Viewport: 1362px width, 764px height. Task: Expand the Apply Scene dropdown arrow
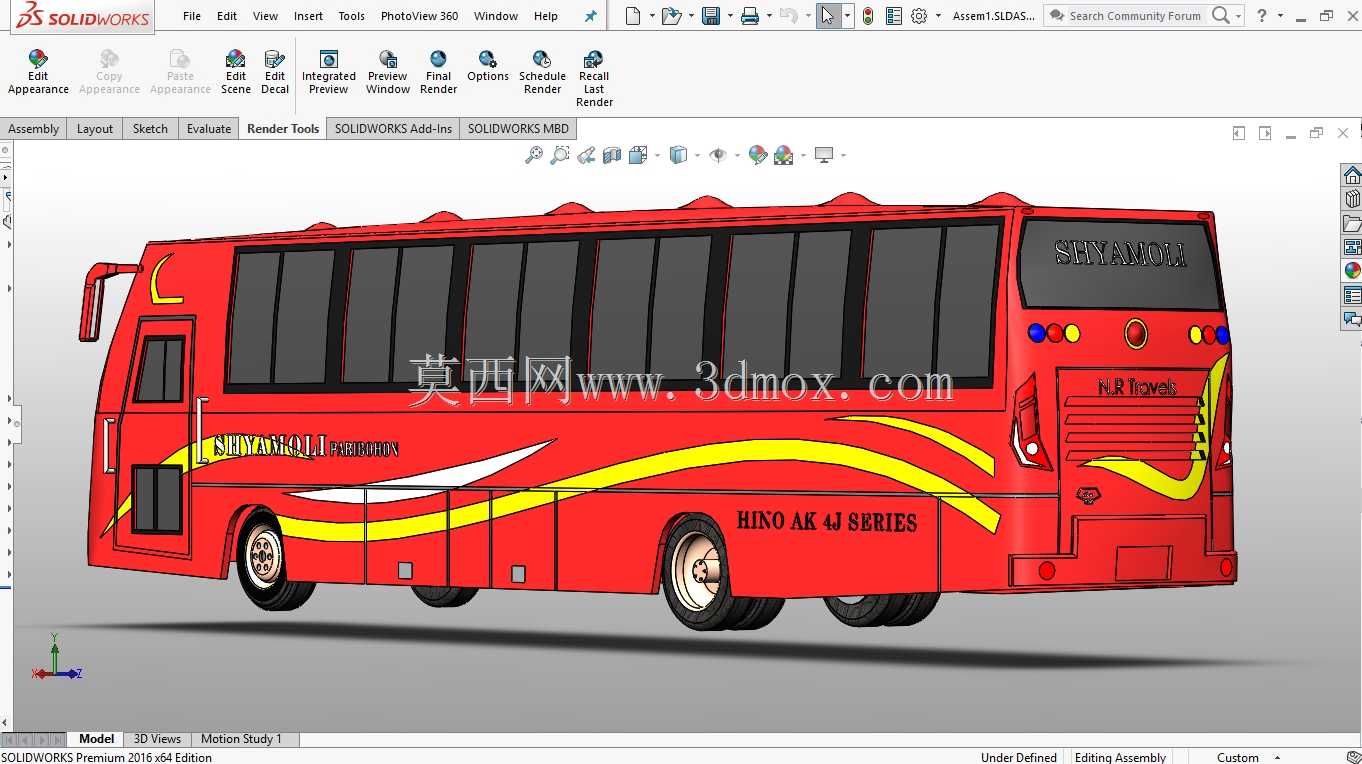click(x=802, y=155)
